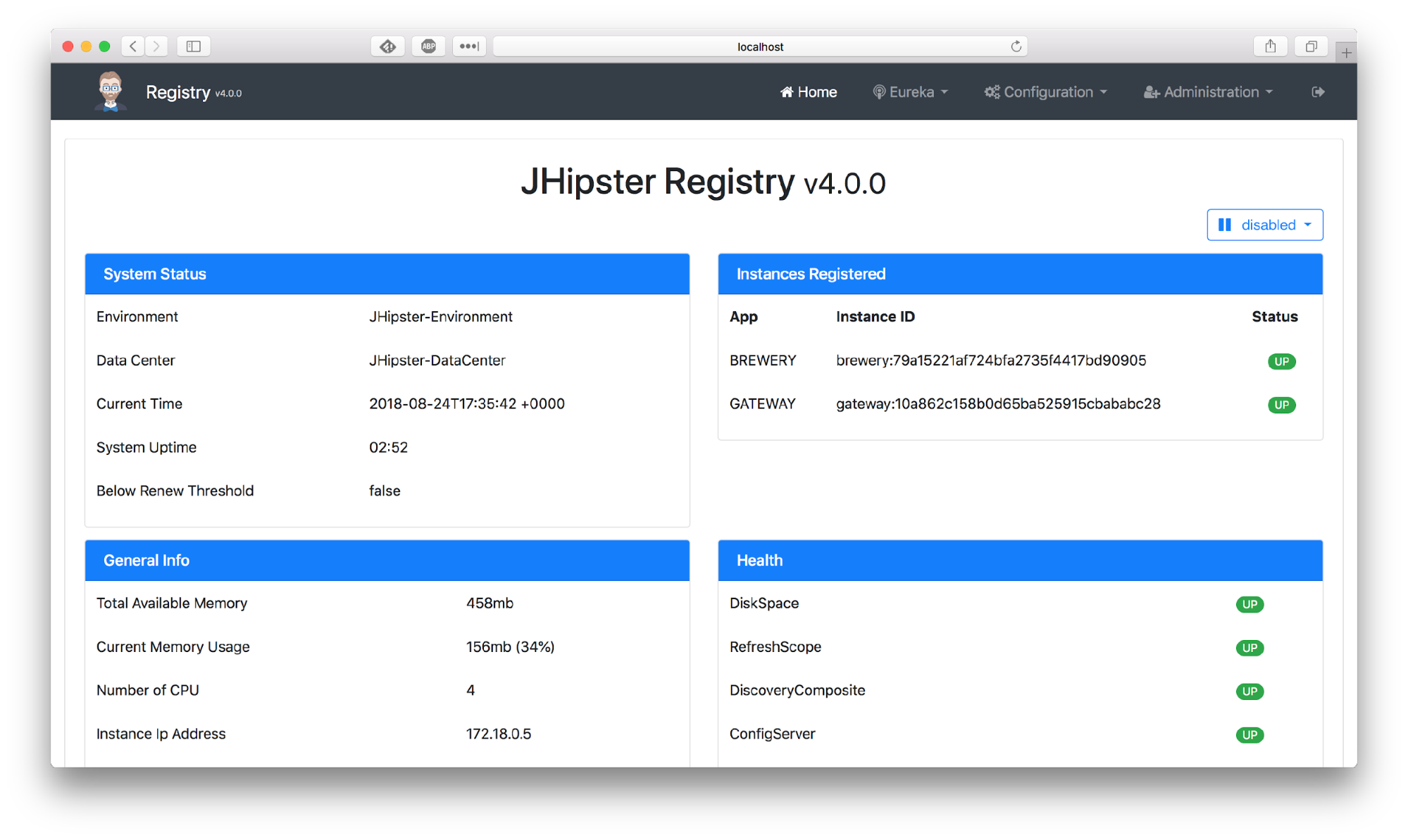The width and height of the screenshot is (1408, 840).
Task: Toggle the Safari sidebar icon
Action: [x=193, y=46]
